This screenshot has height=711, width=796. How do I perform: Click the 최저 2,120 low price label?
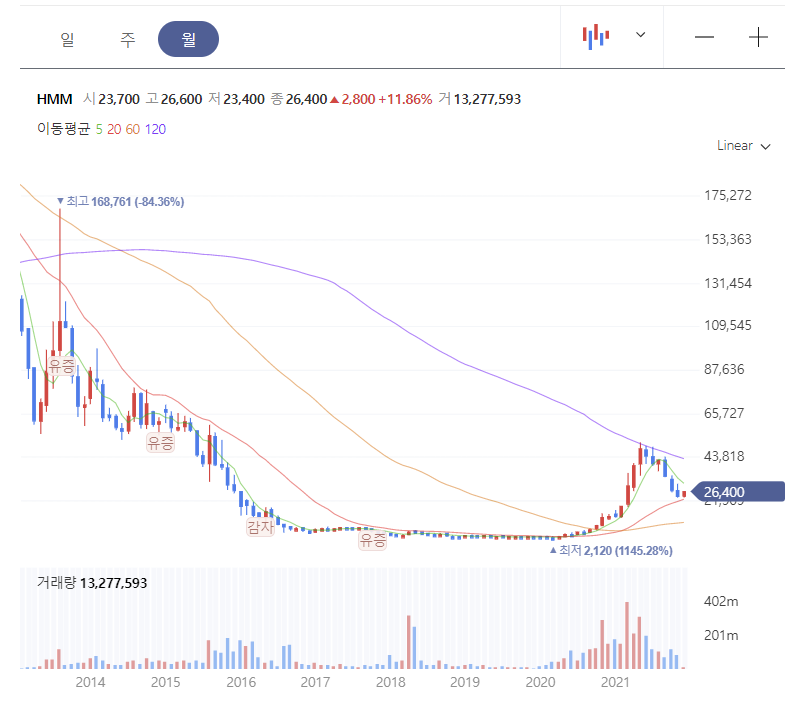coord(611,551)
